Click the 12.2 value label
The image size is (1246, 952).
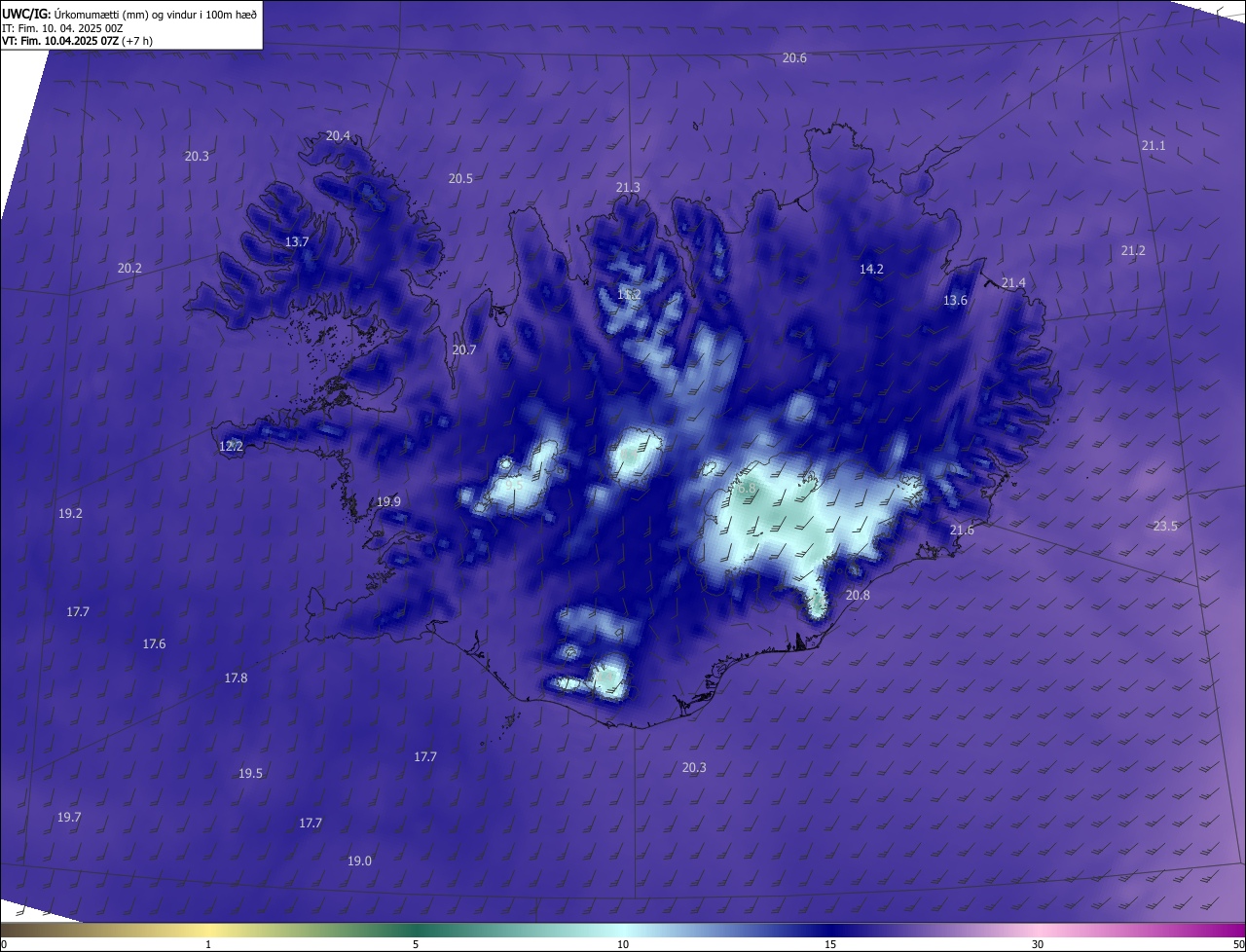231,447
